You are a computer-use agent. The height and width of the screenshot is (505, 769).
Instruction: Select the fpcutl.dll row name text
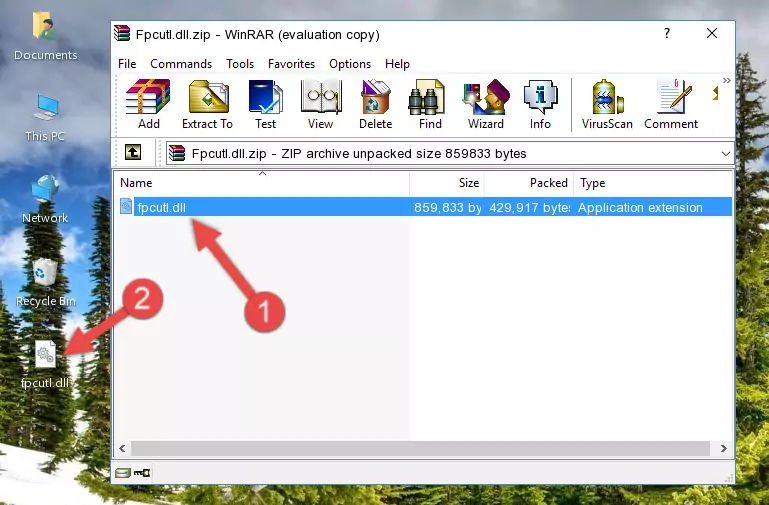coord(161,207)
